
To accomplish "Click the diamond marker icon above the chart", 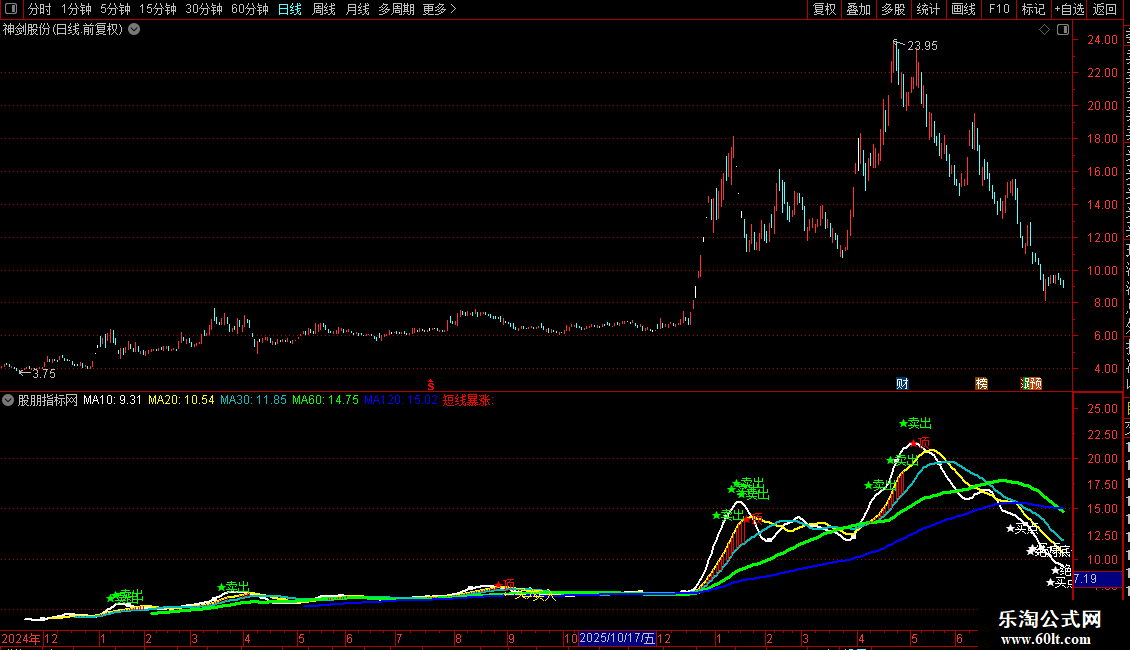I will pyautogui.click(x=1044, y=29).
